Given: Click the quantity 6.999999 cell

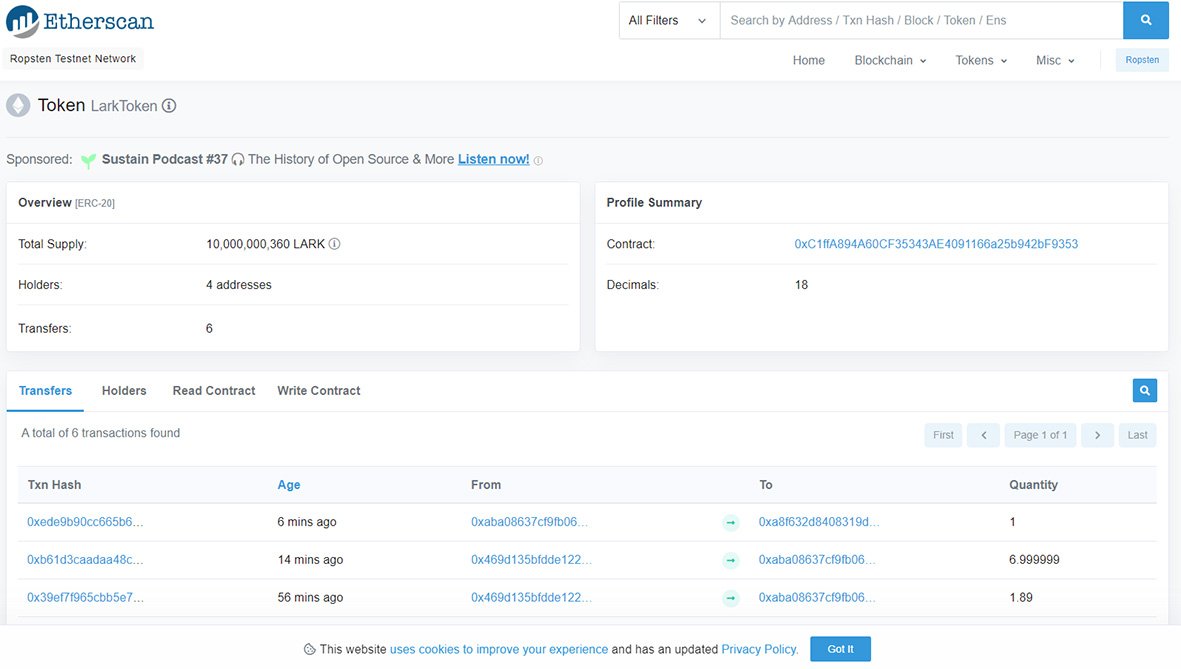Looking at the screenshot, I should click(x=1034, y=560).
